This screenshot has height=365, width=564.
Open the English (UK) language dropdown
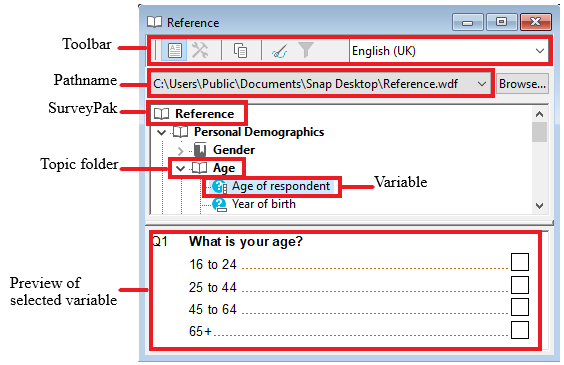click(540, 51)
